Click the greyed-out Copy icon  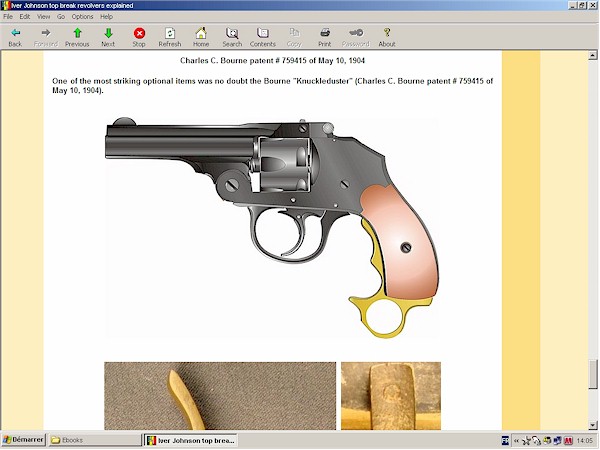[294, 33]
